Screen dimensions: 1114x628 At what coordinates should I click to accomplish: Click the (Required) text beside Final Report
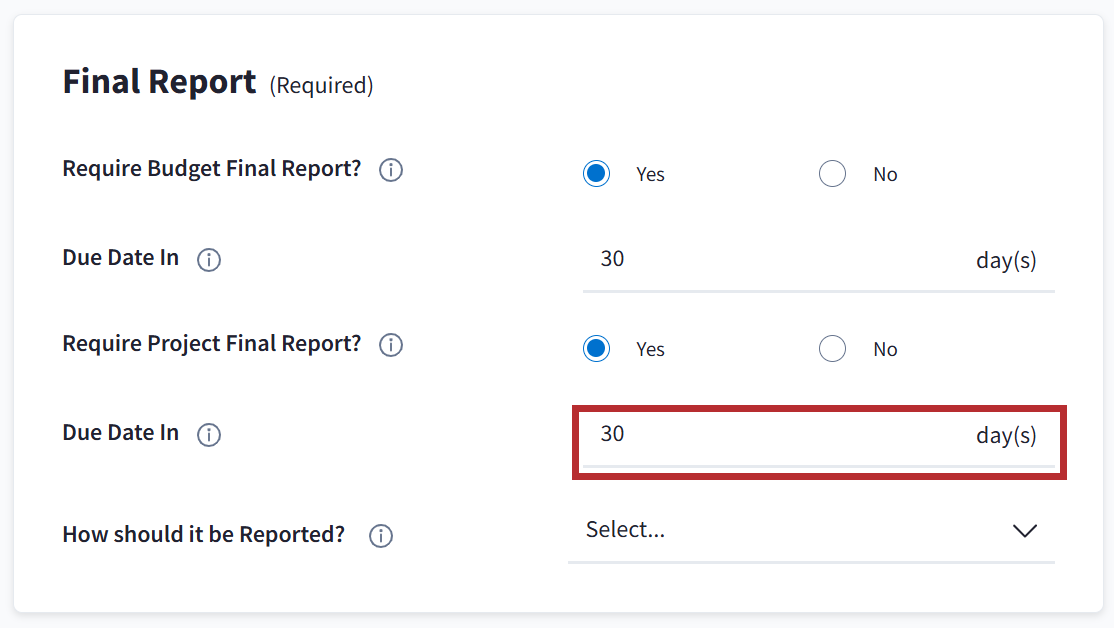321,86
